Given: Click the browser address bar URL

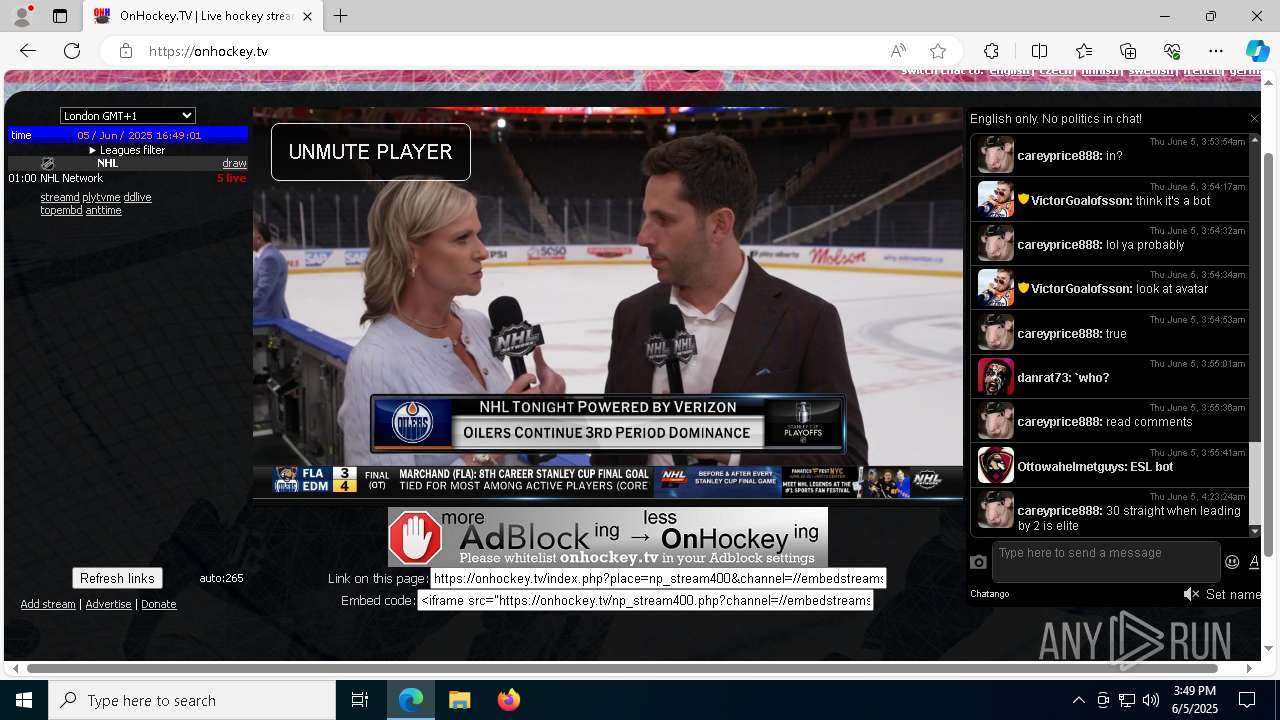Looking at the screenshot, I should point(208,51).
